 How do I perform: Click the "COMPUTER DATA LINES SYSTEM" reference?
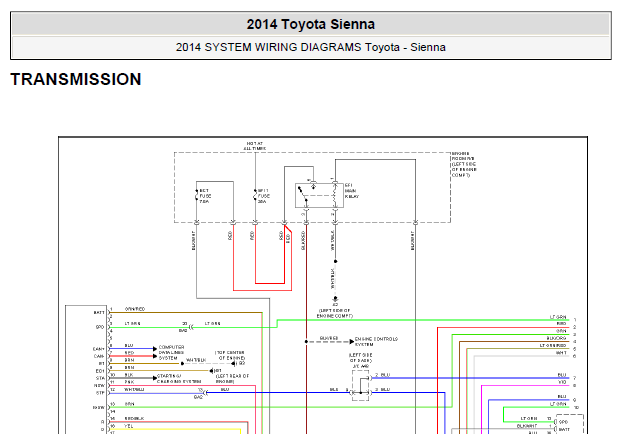tap(171, 353)
